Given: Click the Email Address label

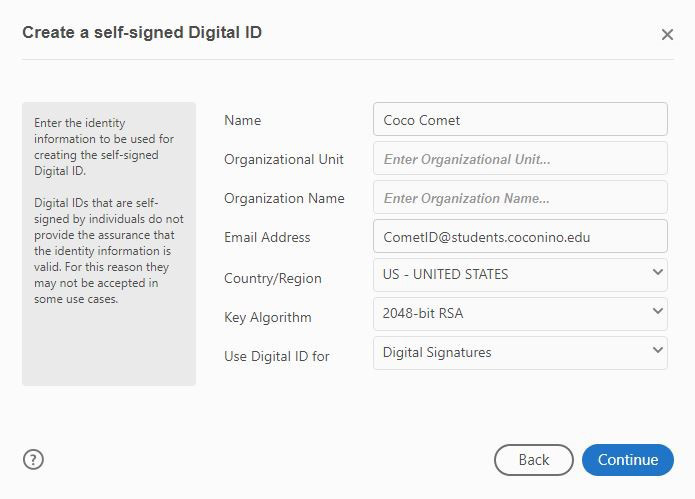Looking at the screenshot, I should (x=267, y=237).
